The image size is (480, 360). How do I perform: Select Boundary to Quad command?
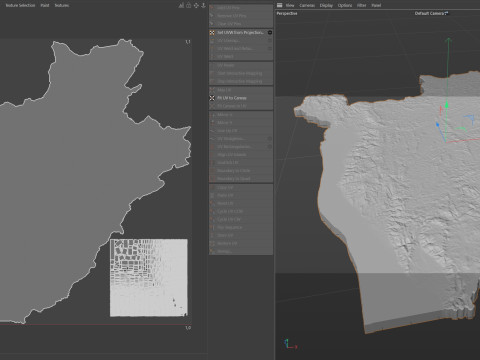pos(241,179)
